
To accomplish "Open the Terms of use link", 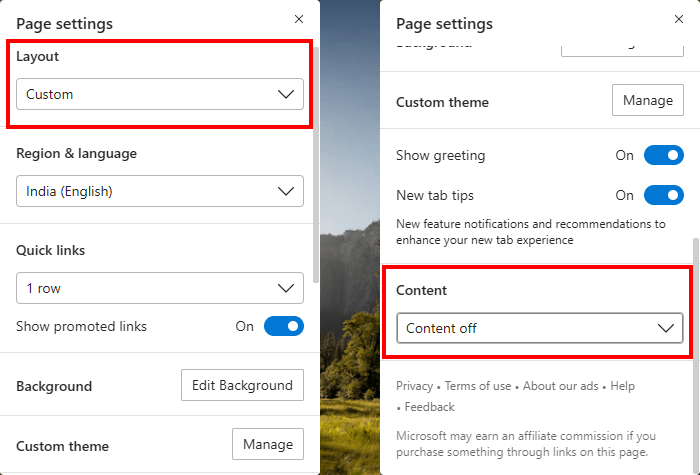I will pyautogui.click(x=478, y=386).
